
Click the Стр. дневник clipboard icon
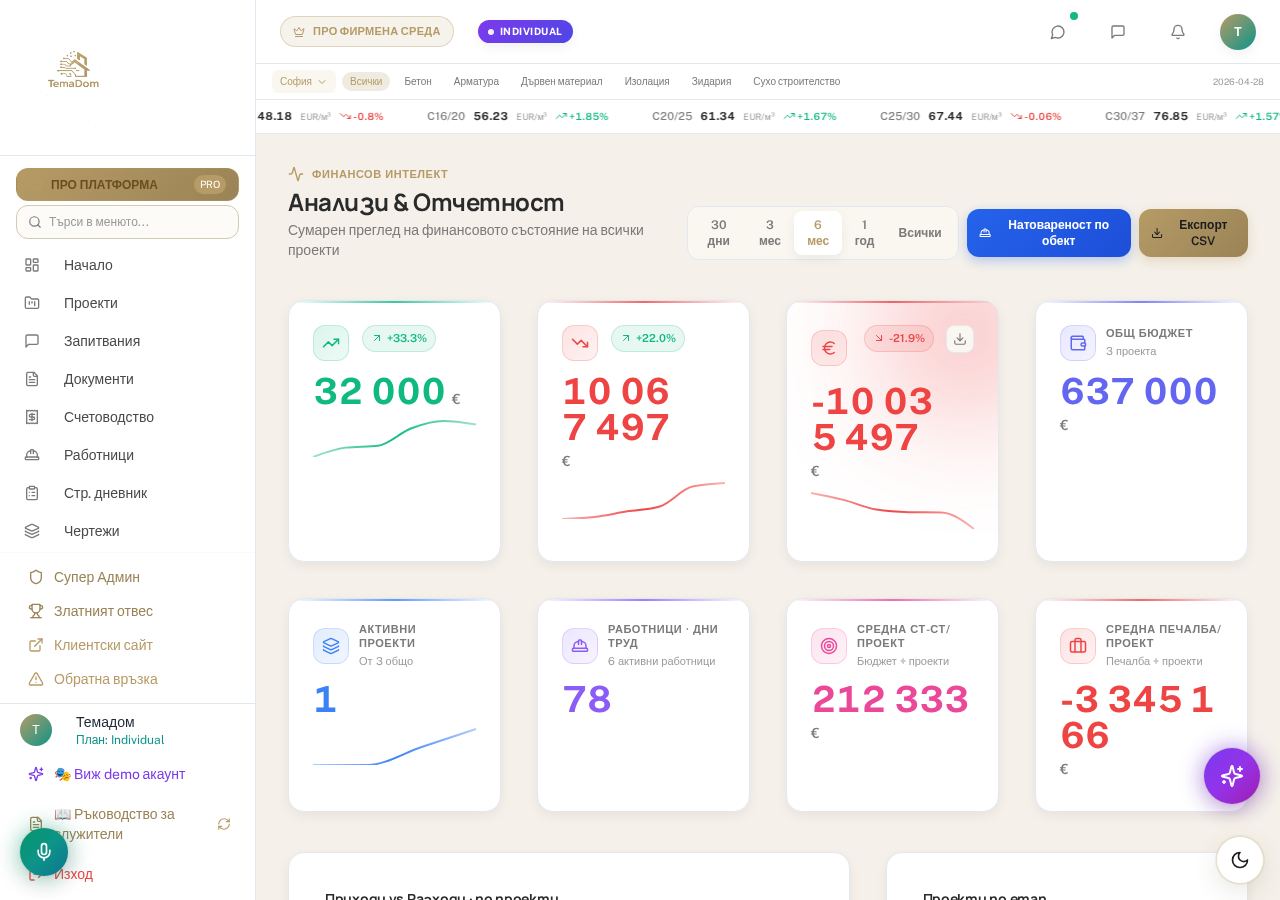(32, 493)
